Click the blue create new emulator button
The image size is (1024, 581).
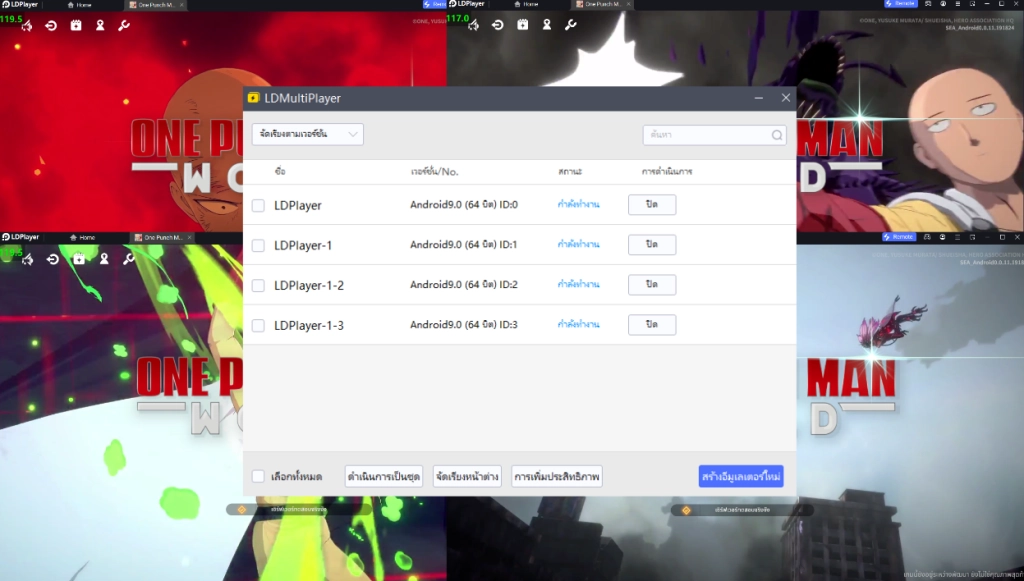741,477
